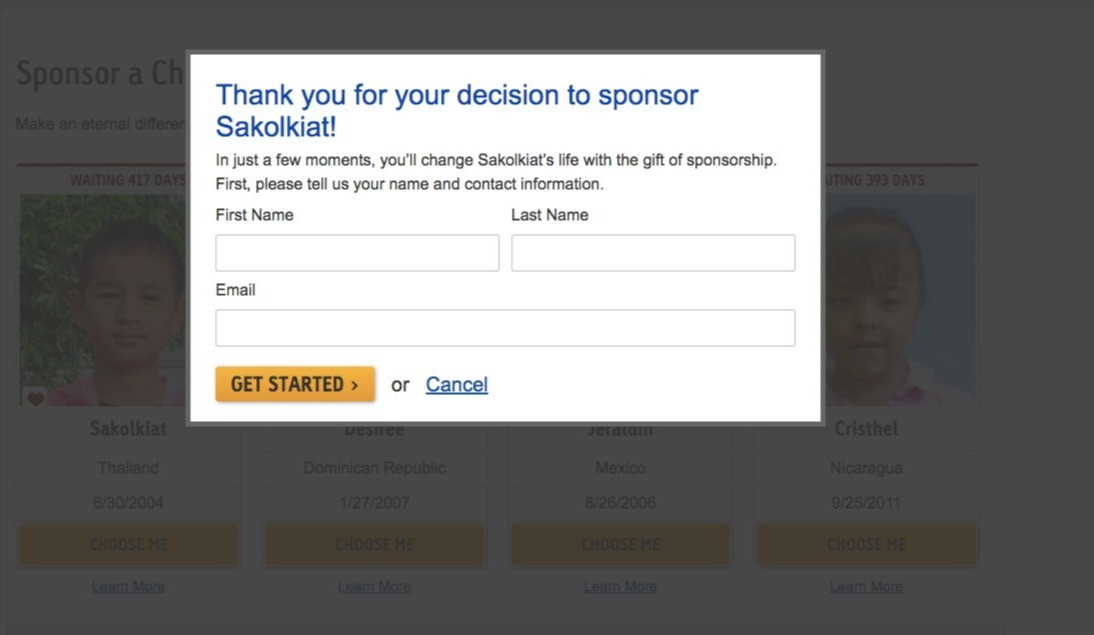Pick Choose Me for Dominican Republic child
The height and width of the screenshot is (635, 1094).
tap(374, 545)
